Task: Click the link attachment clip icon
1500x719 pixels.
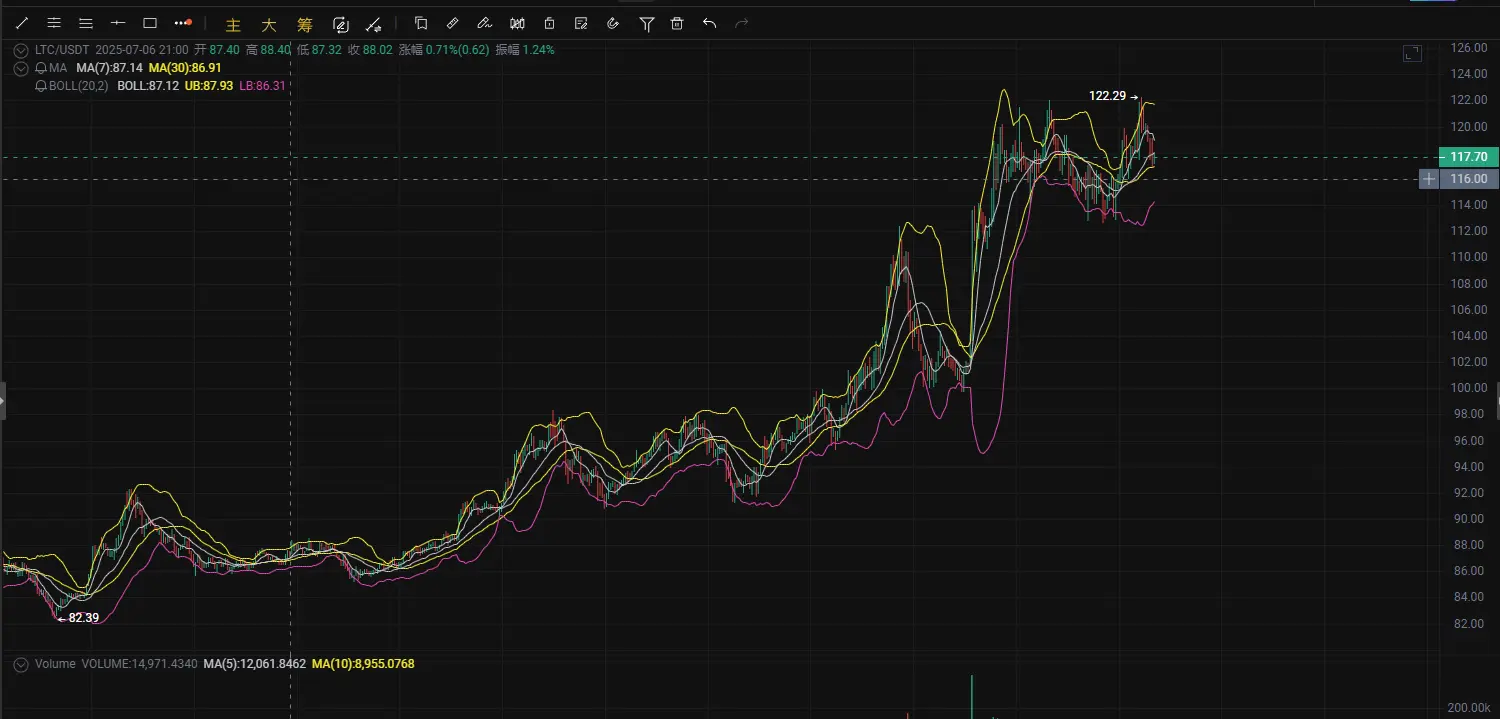Action: [613, 23]
